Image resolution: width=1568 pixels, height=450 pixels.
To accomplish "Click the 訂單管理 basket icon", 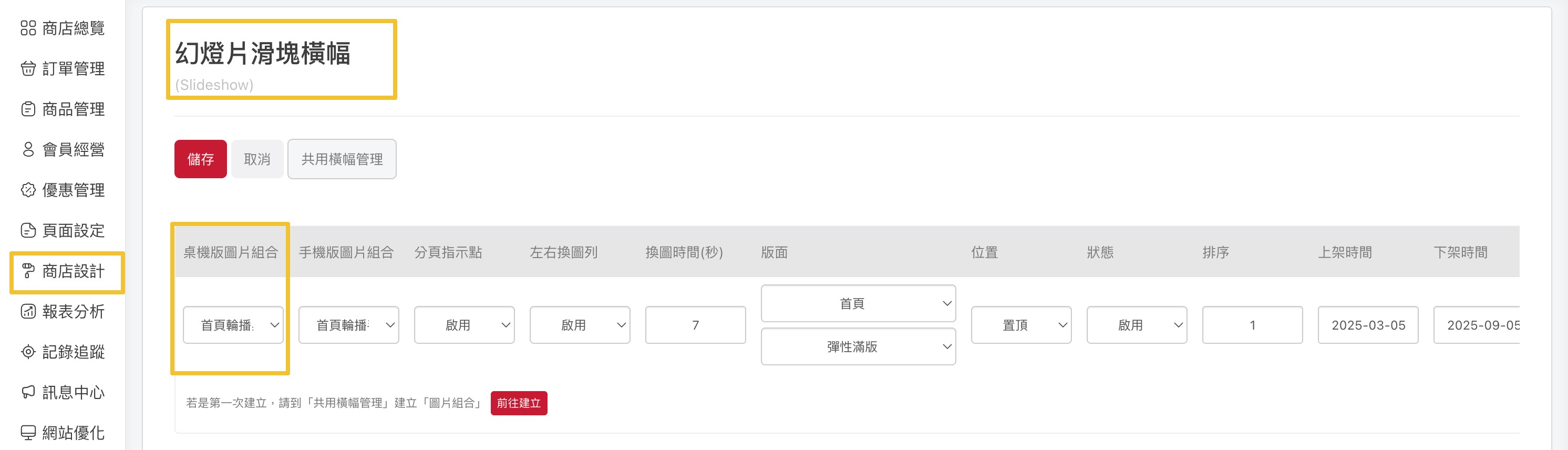I will click(28, 68).
